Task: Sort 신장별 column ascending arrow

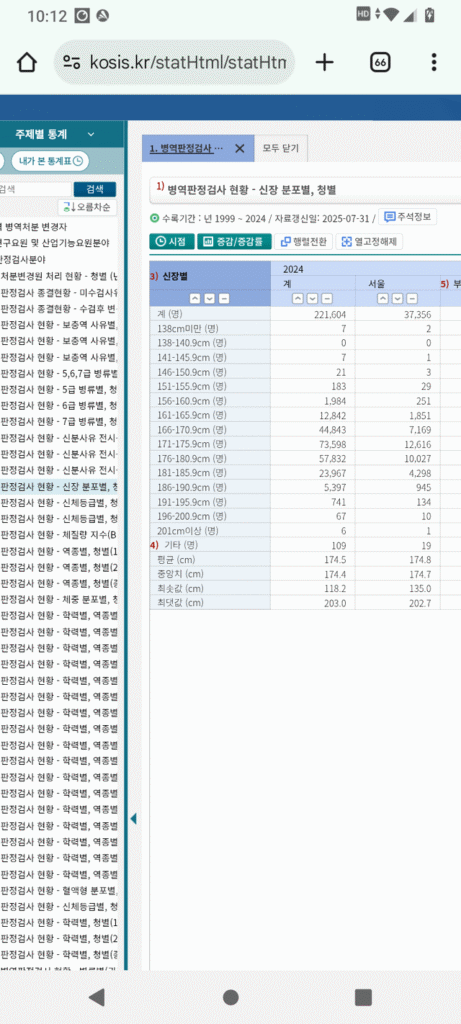Action: coord(195,298)
